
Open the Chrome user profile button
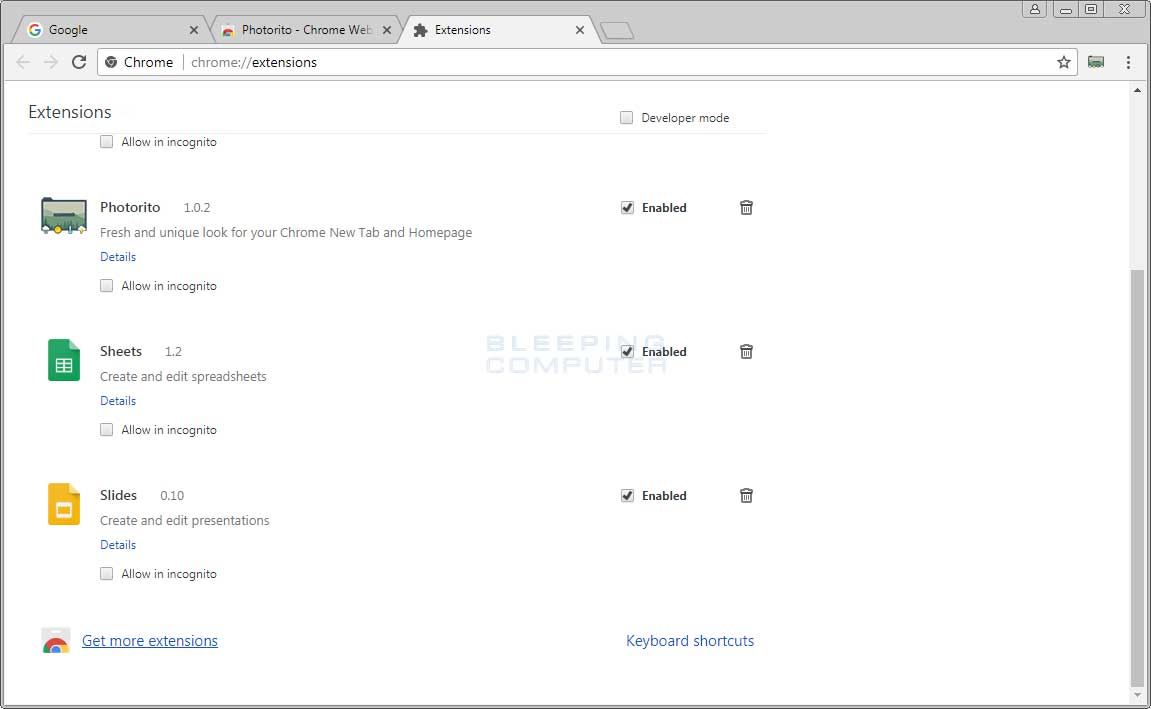tap(1034, 9)
